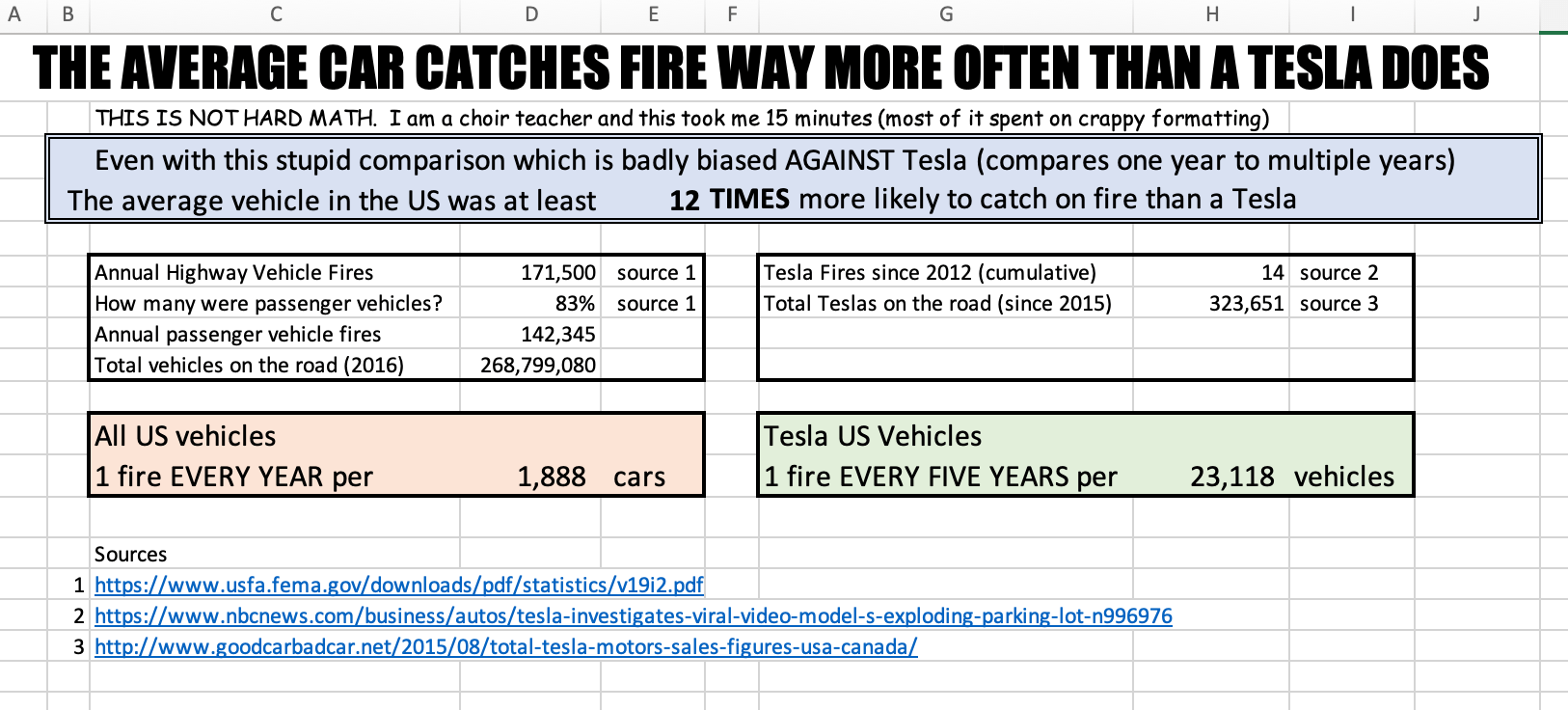This screenshot has width=1568, height=710.
Task: Select column header G
Action: [x=944, y=14]
